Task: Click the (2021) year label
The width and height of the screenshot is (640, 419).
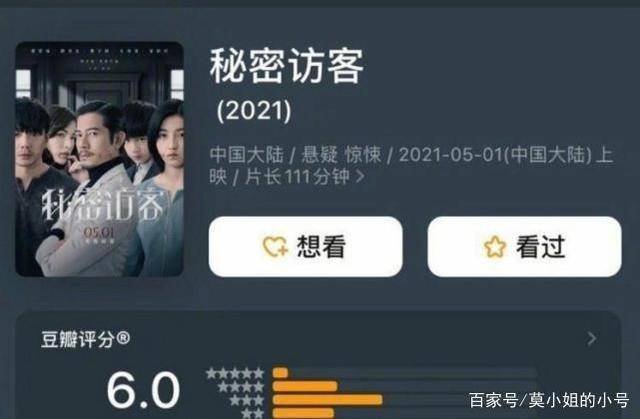Action: 254,110
